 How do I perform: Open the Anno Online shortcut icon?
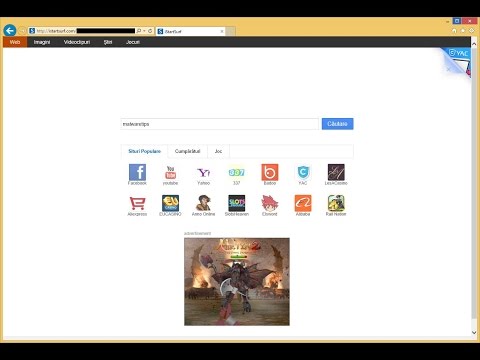pos(203,203)
